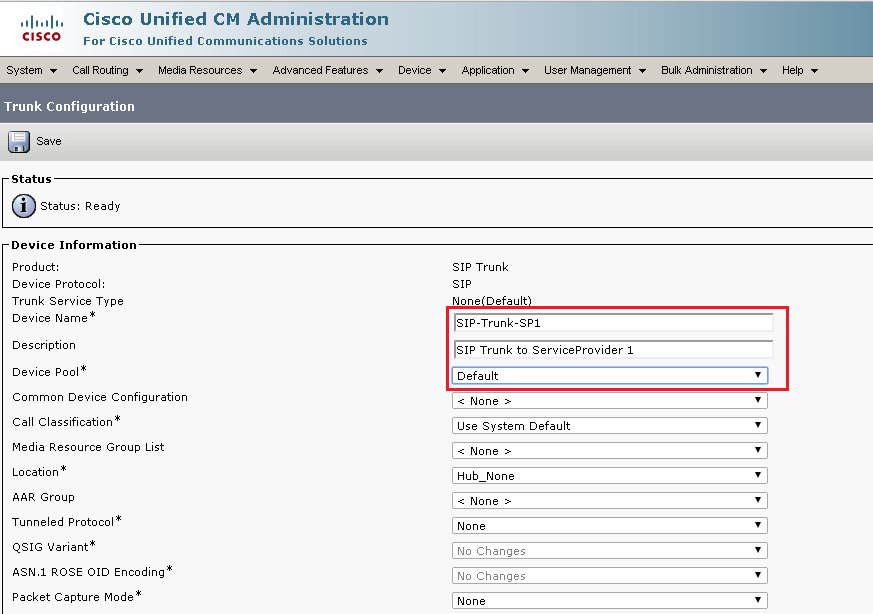Click the Device Name input field
This screenshot has height=614, width=873.
point(610,322)
